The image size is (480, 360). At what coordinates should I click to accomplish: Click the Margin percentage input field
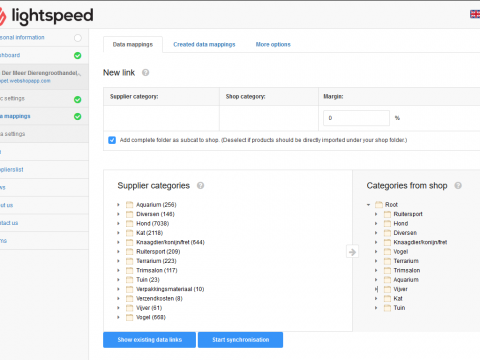(x=356, y=118)
